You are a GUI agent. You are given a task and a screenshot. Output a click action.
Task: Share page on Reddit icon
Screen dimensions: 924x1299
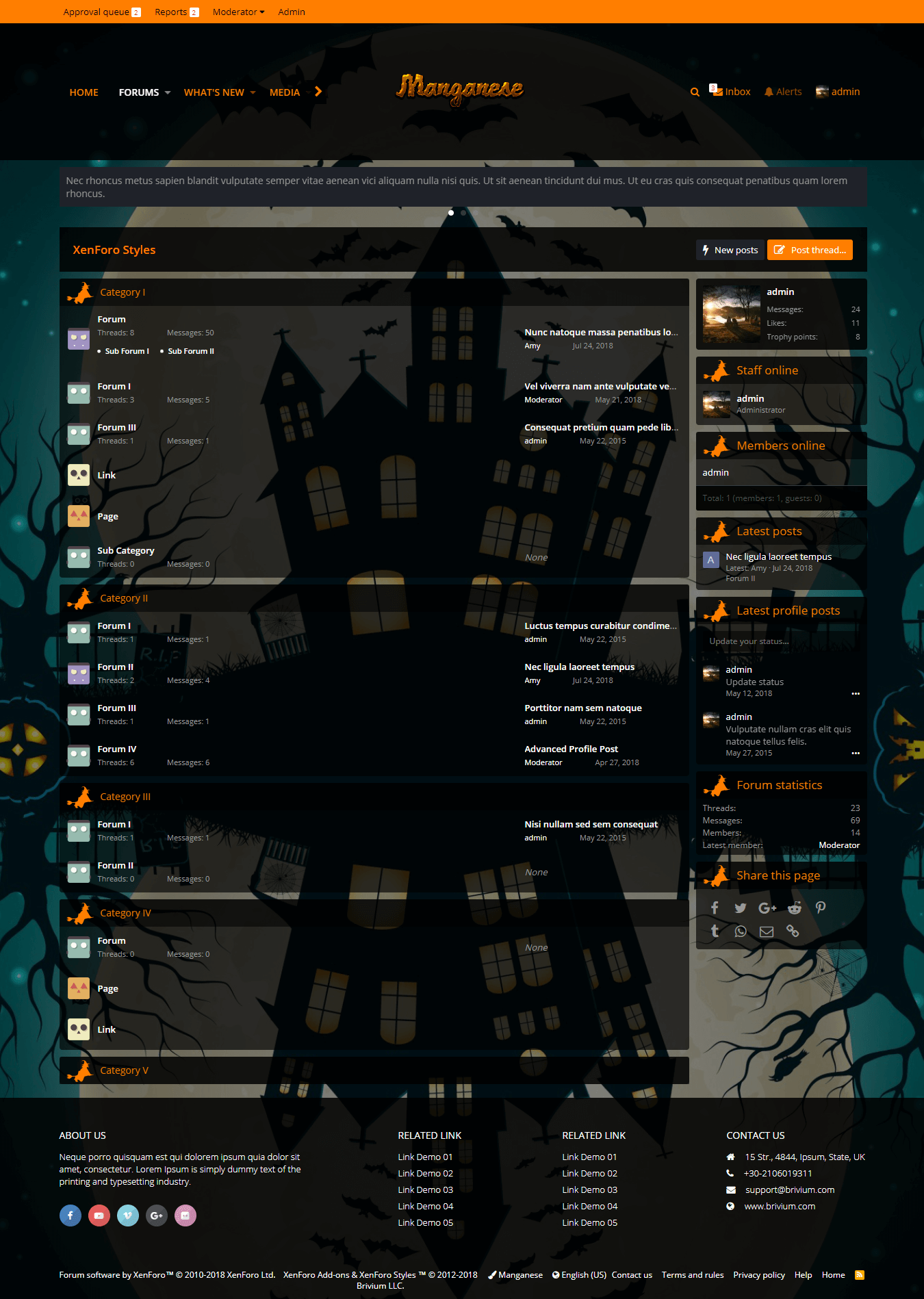pyautogui.click(x=794, y=908)
